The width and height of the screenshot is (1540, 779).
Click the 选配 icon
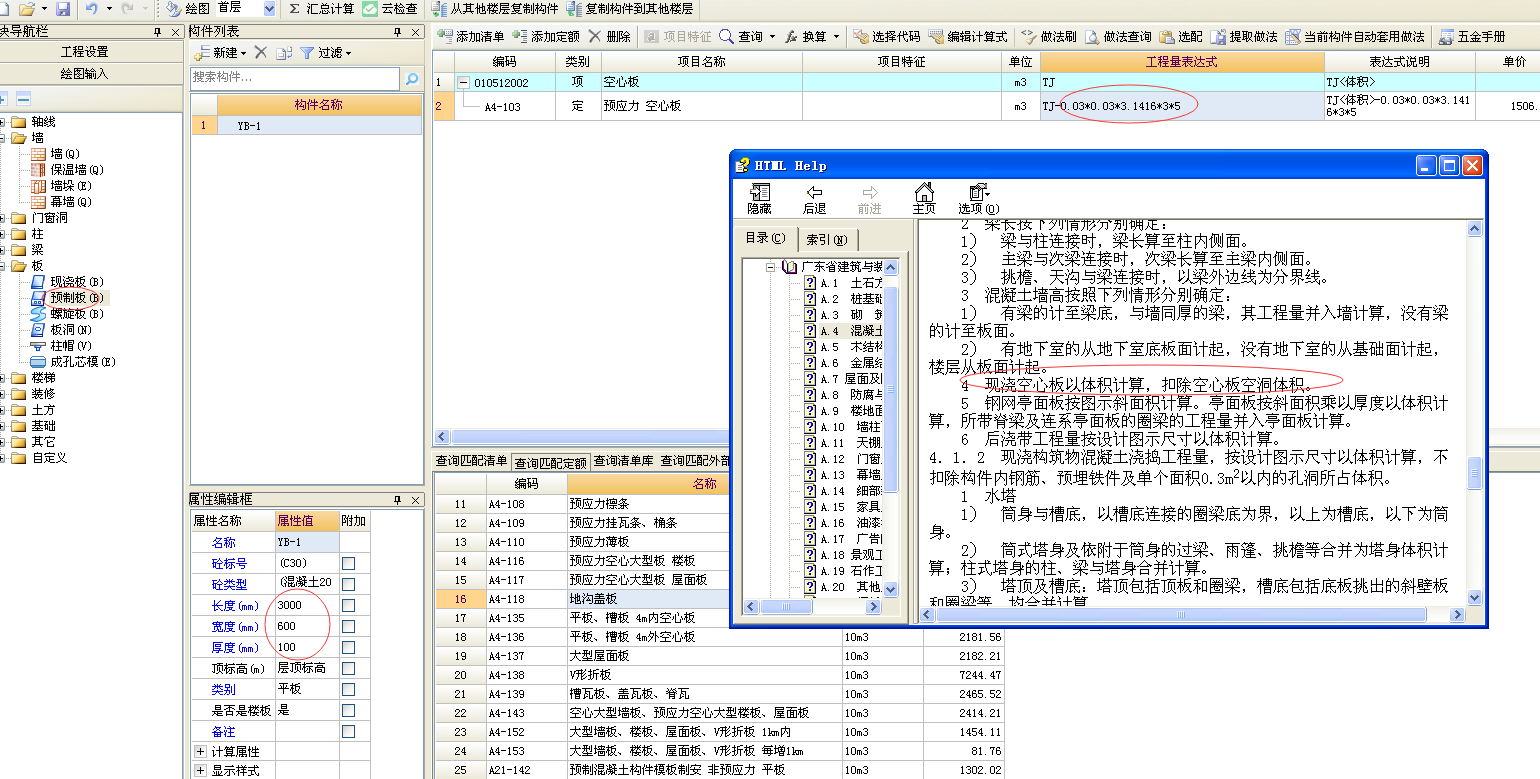[1167, 36]
